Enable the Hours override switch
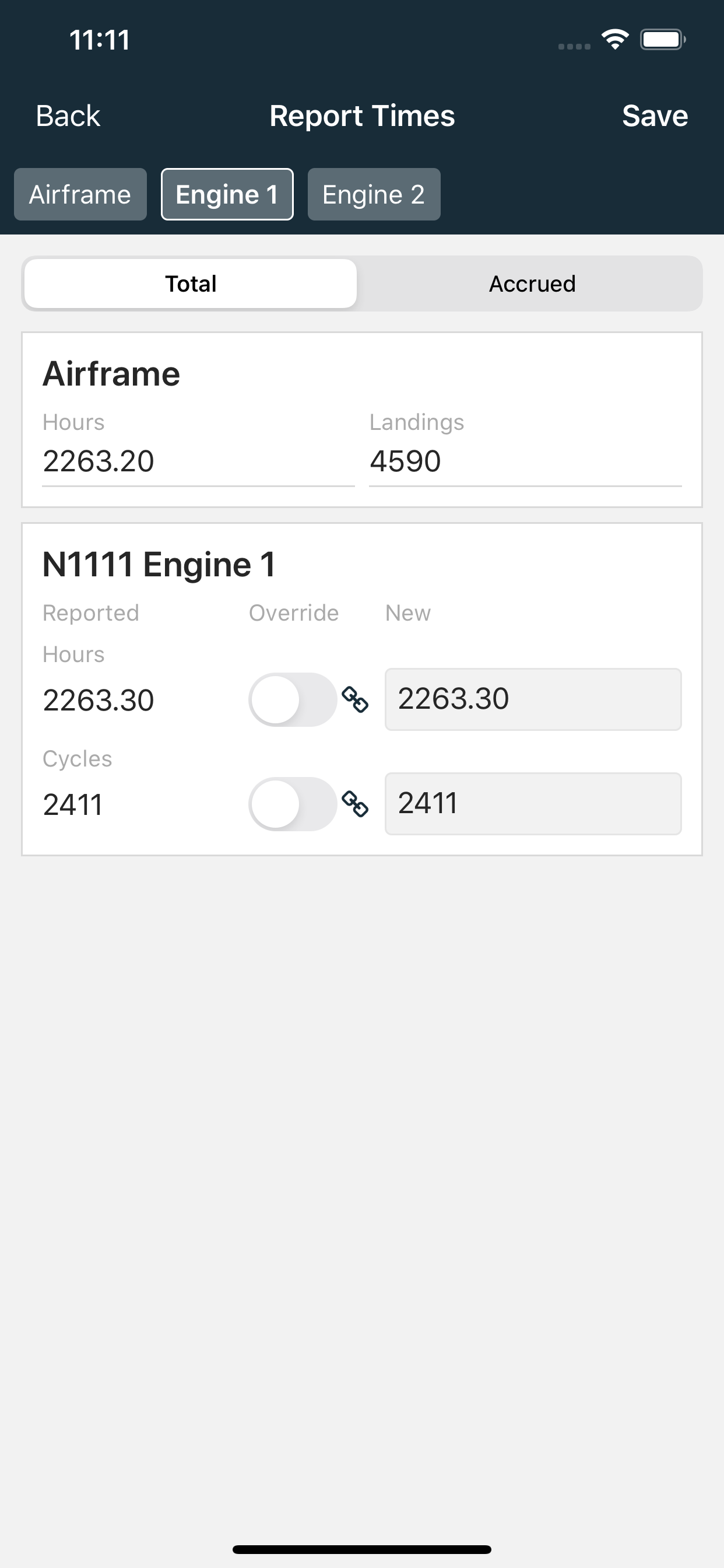Image resolution: width=724 pixels, height=1568 pixels. pyautogui.click(x=293, y=699)
